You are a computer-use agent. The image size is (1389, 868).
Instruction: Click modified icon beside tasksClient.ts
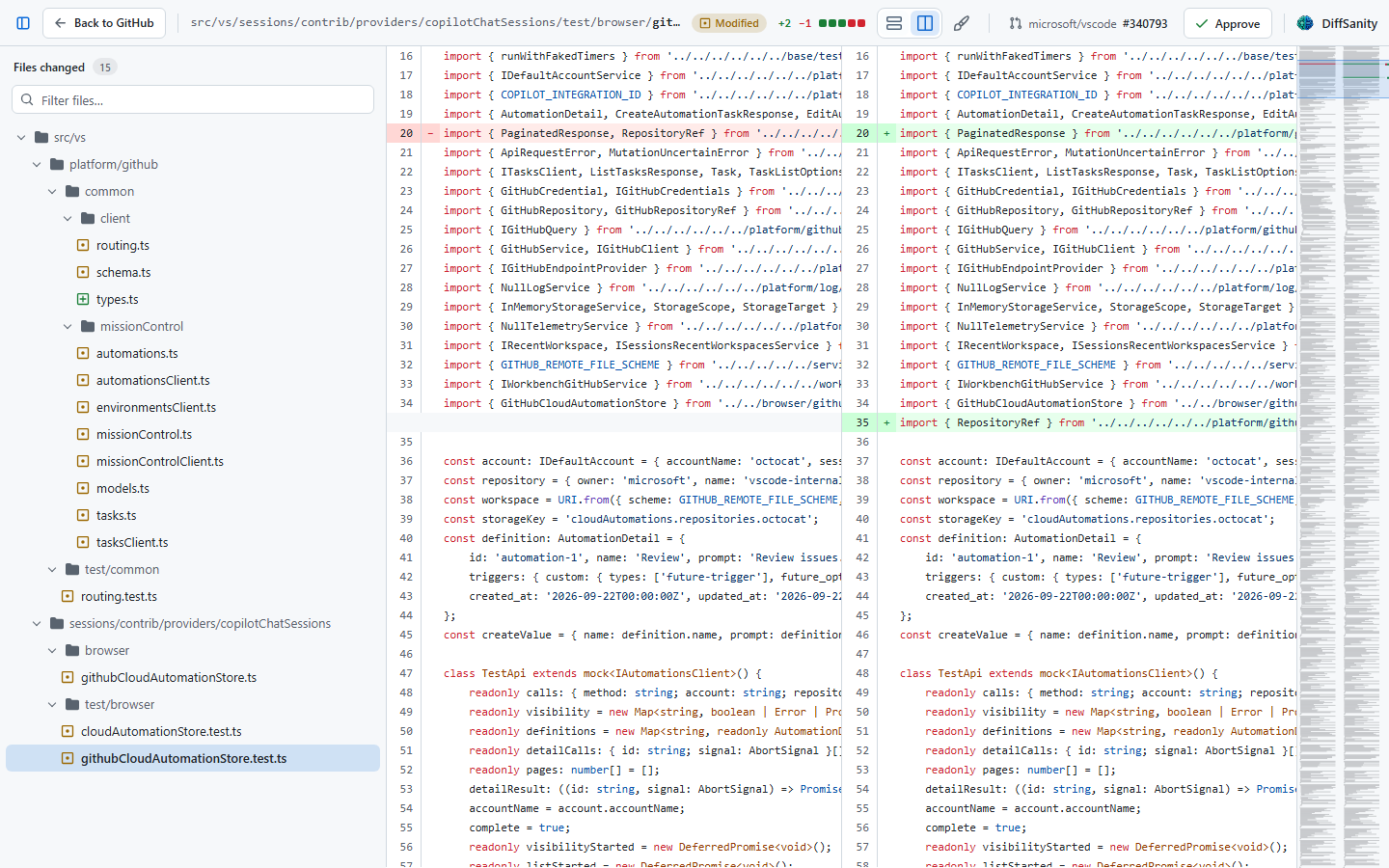(83, 542)
